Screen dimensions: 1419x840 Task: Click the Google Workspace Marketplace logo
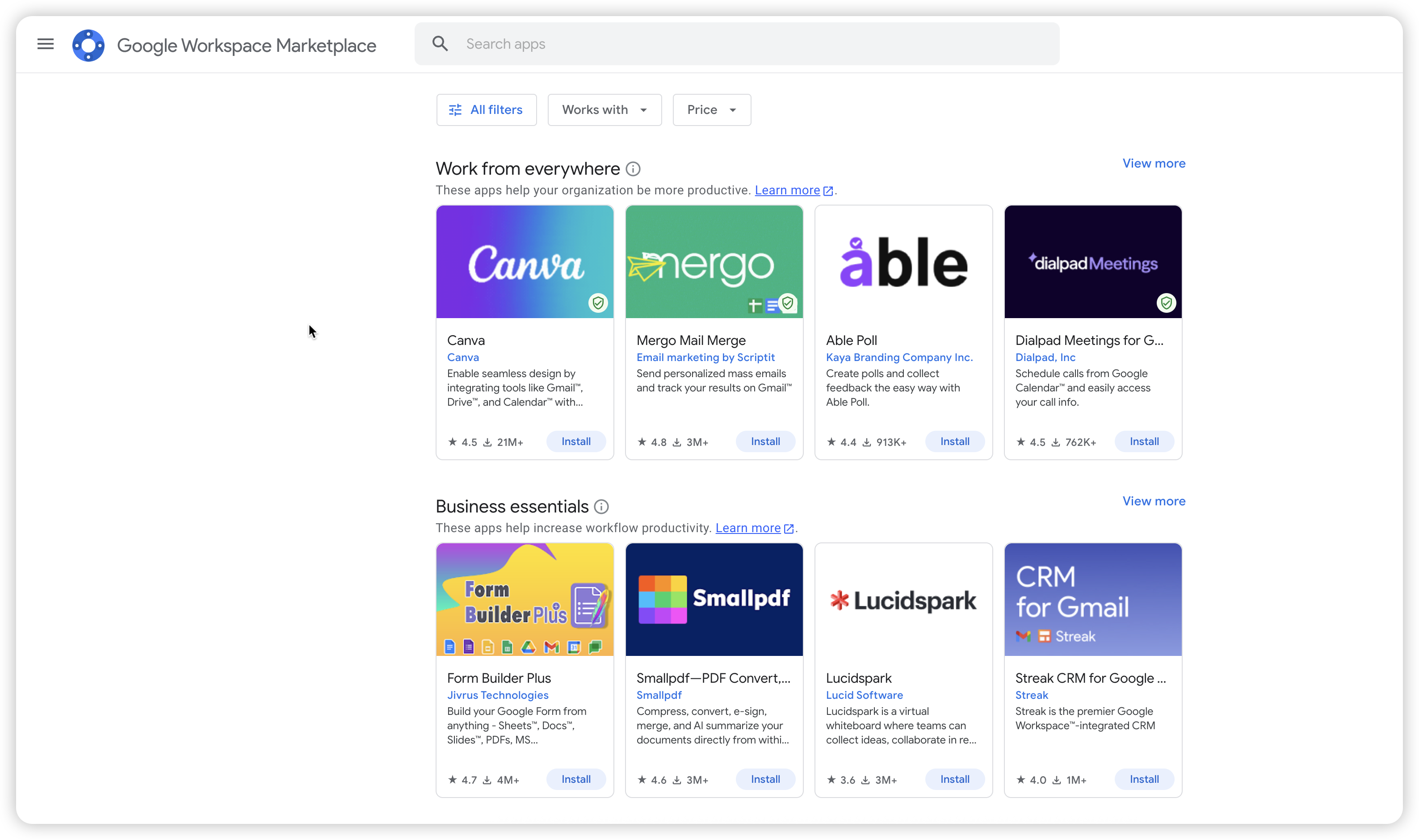[88, 45]
